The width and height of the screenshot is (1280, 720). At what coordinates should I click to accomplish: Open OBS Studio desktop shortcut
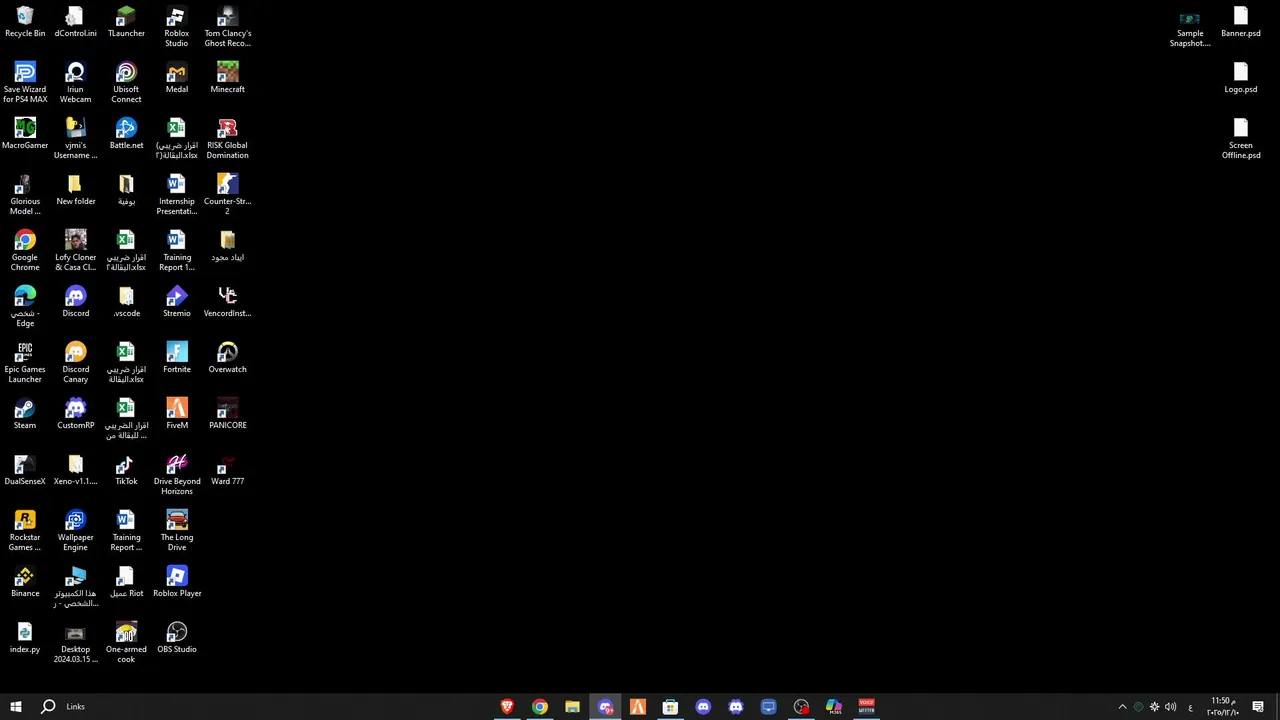point(177,639)
